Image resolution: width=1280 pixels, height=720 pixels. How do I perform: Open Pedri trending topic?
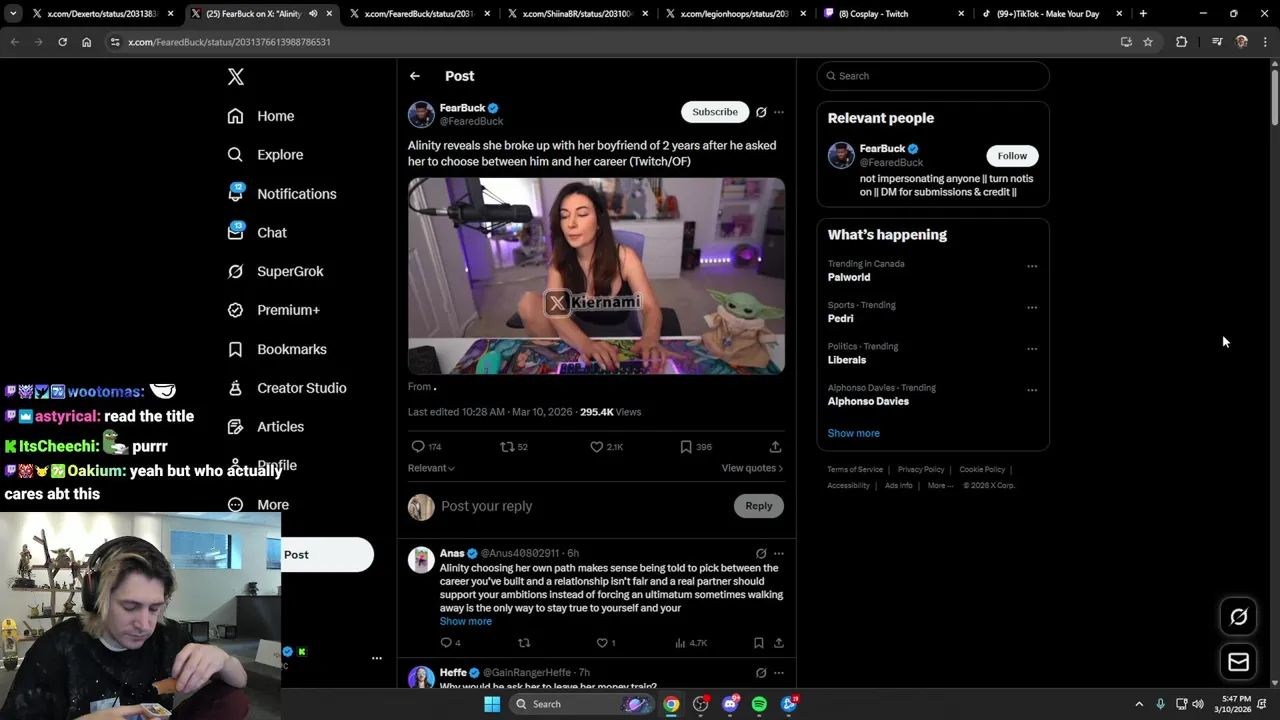(x=841, y=319)
